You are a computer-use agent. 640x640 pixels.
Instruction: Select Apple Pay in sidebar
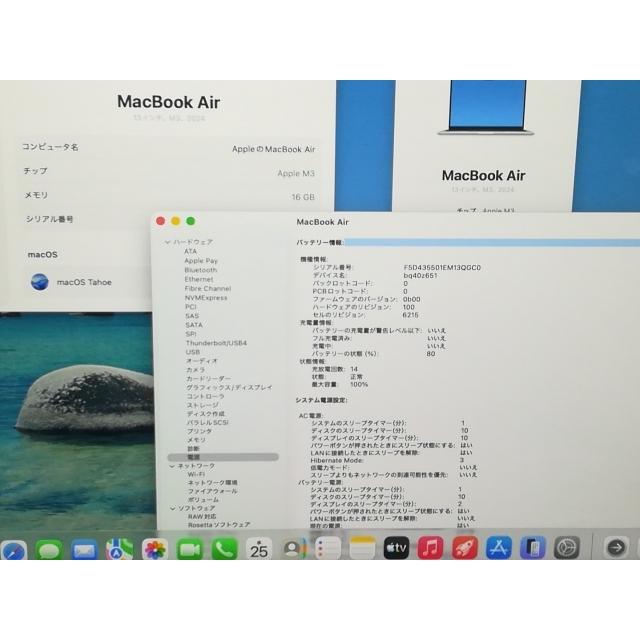click(201, 261)
